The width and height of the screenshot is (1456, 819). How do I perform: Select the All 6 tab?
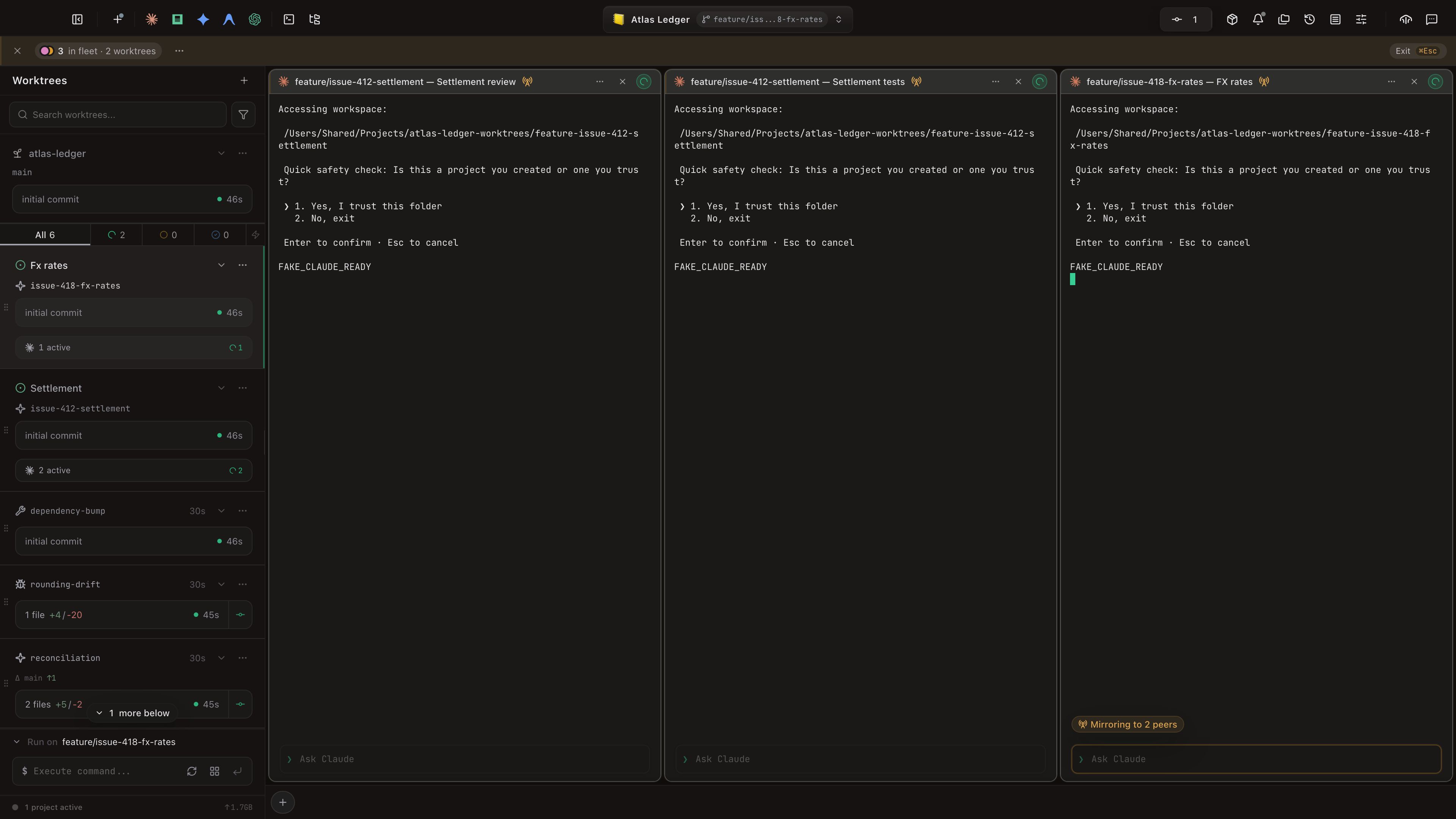pyautogui.click(x=45, y=235)
